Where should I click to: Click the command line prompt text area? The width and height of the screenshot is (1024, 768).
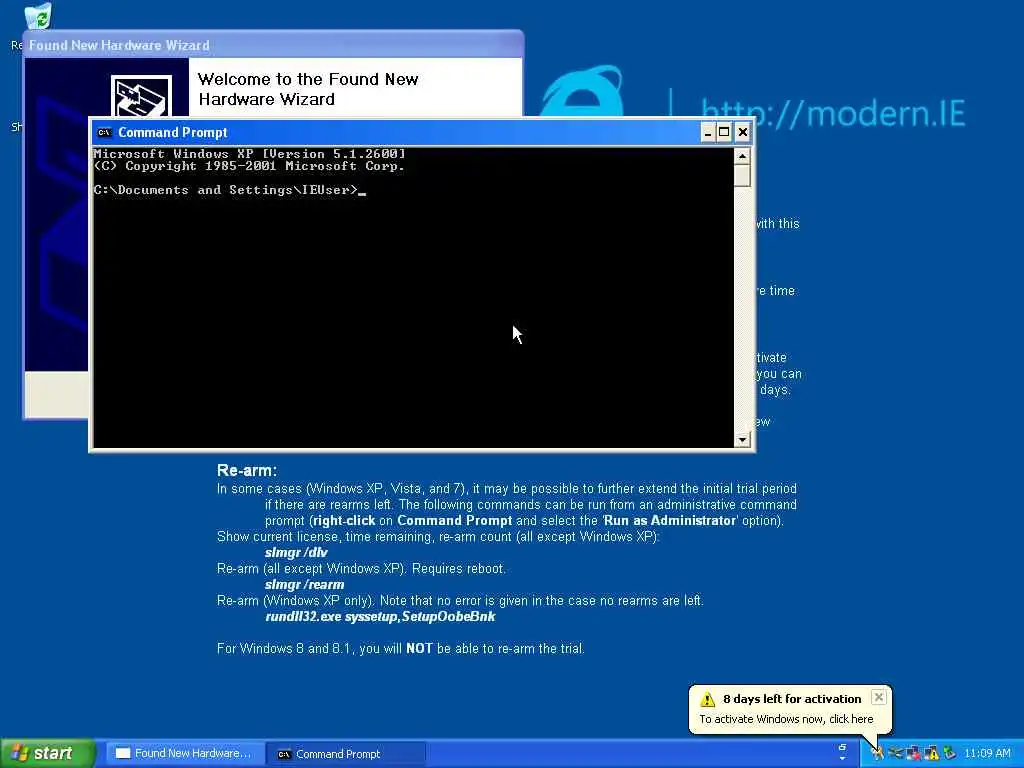click(x=226, y=190)
